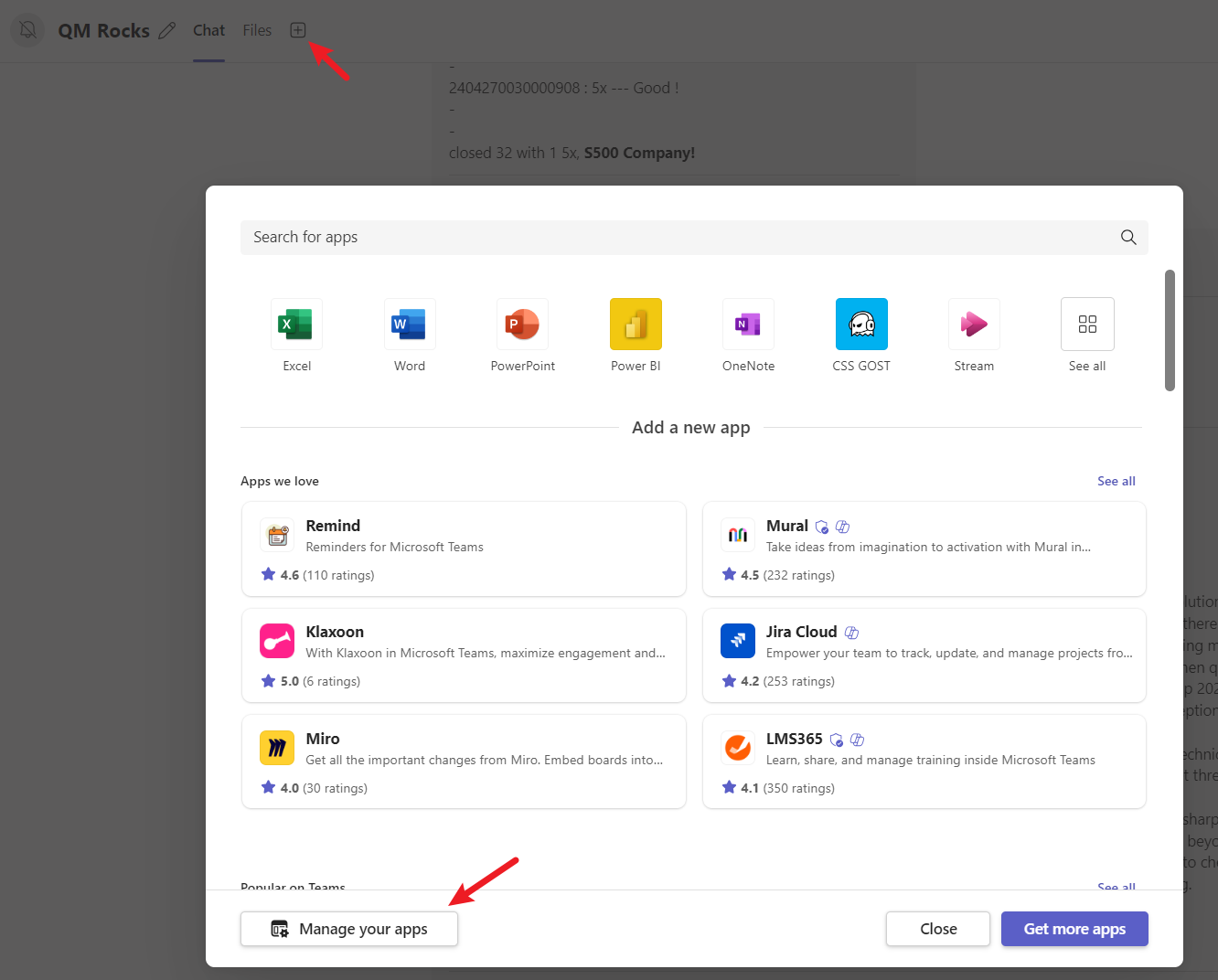Click See all link for Apps we love

[x=1116, y=481]
